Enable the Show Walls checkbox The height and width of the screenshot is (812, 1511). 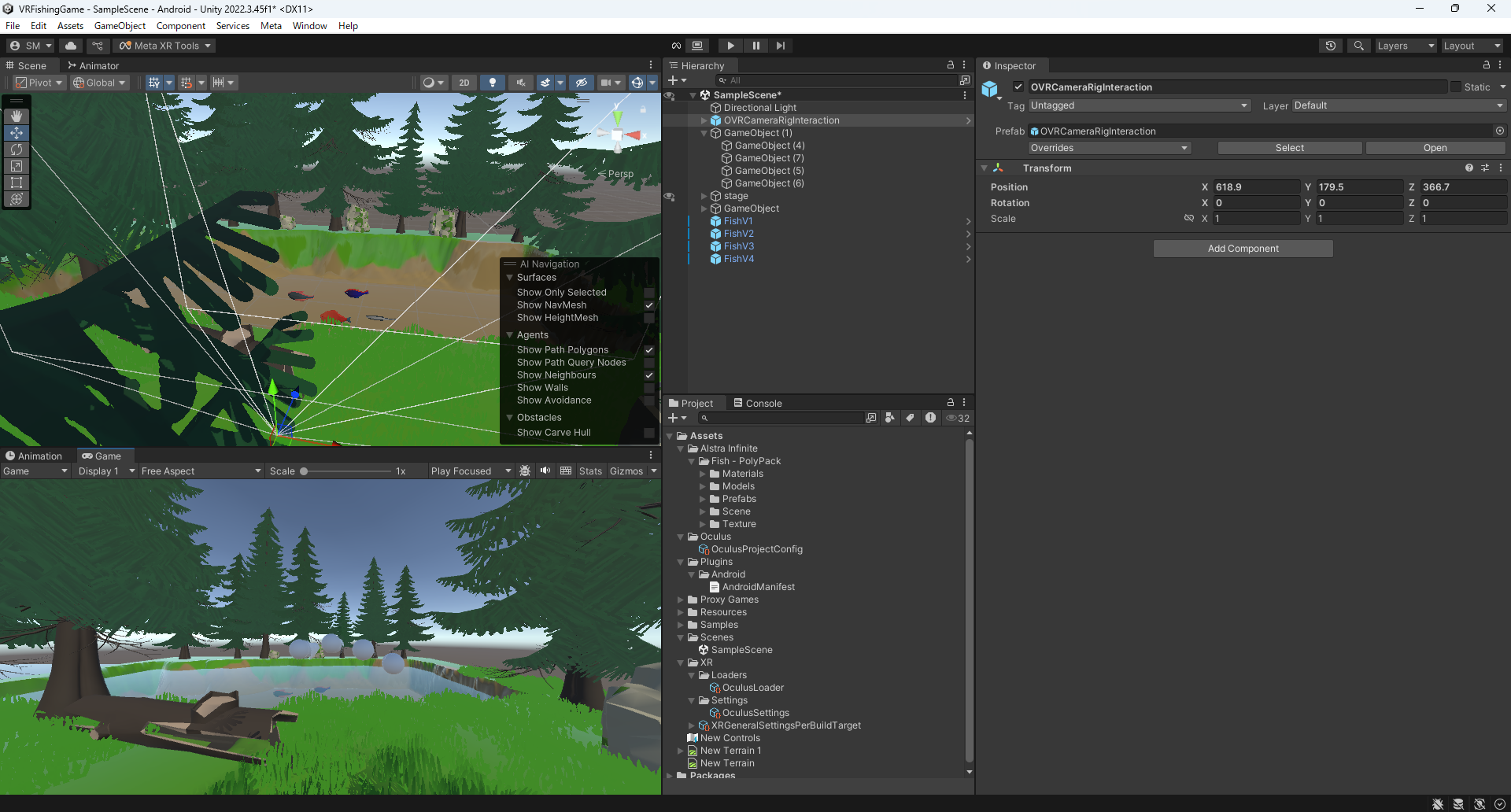(649, 388)
